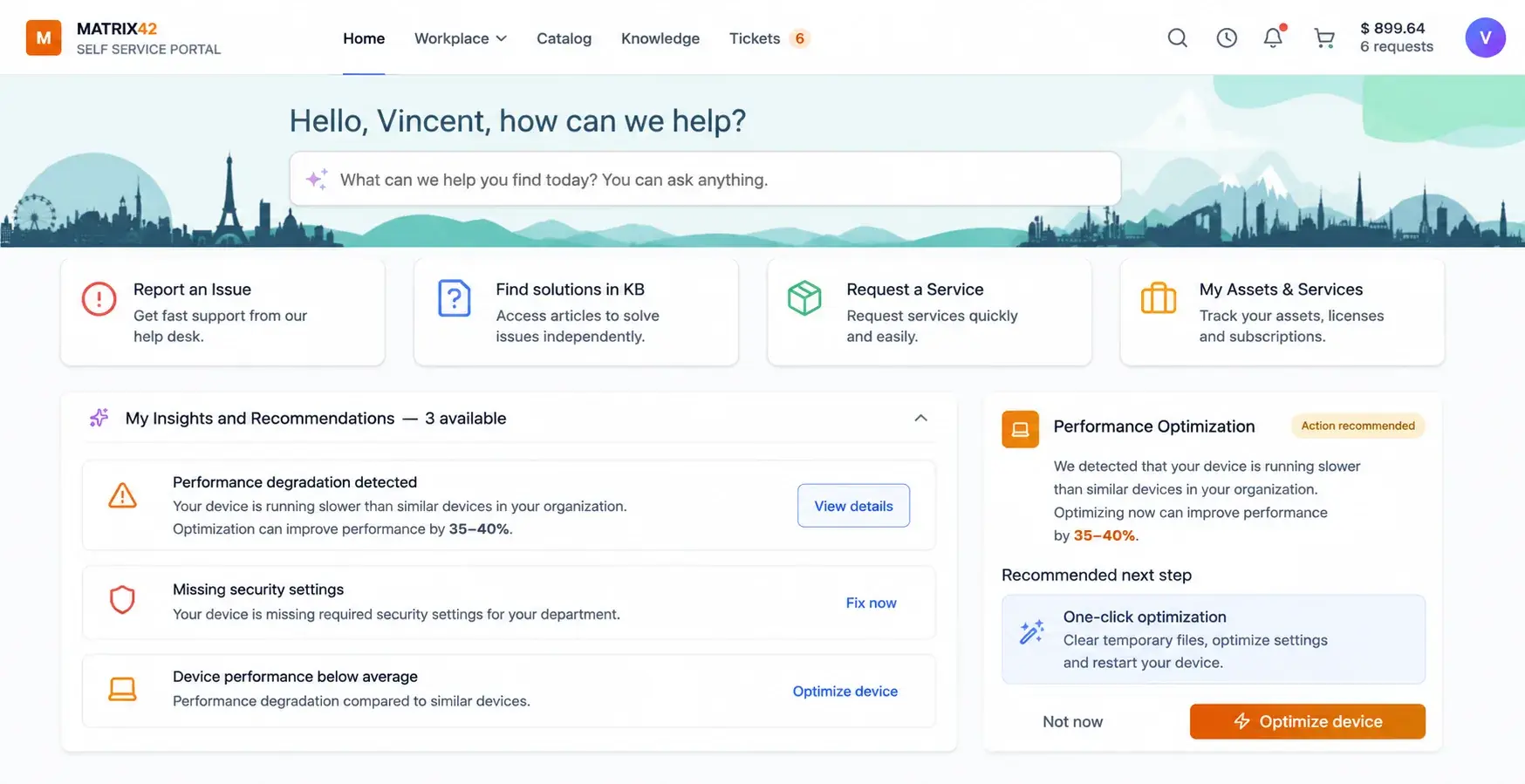Image resolution: width=1525 pixels, height=784 pixels.
Task: Open the Report an Issue card
Action: pyautogui.click(x=222, y=311)
